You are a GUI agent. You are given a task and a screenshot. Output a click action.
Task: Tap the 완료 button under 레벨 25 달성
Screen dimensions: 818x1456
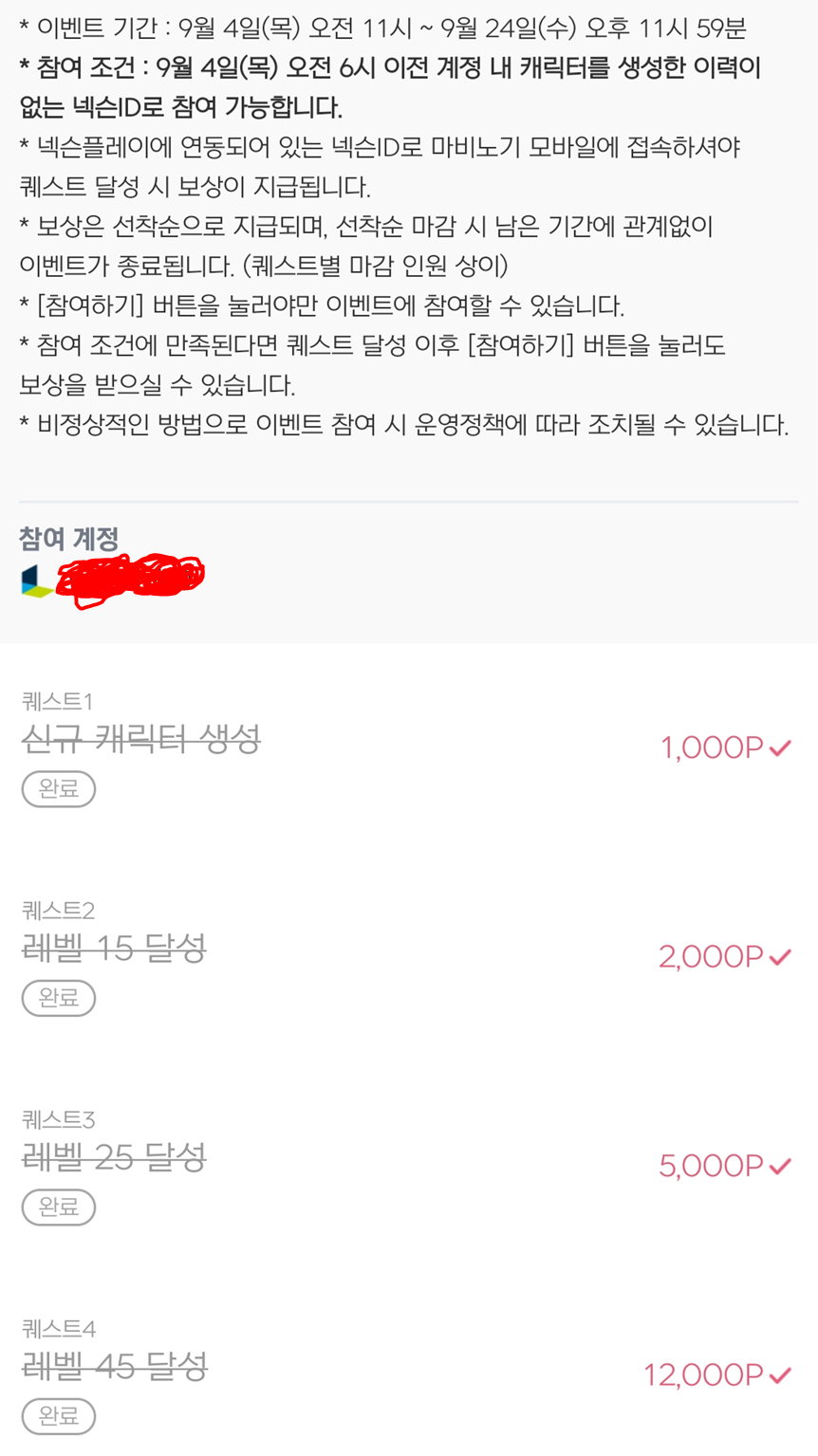tap(59, 1207)
